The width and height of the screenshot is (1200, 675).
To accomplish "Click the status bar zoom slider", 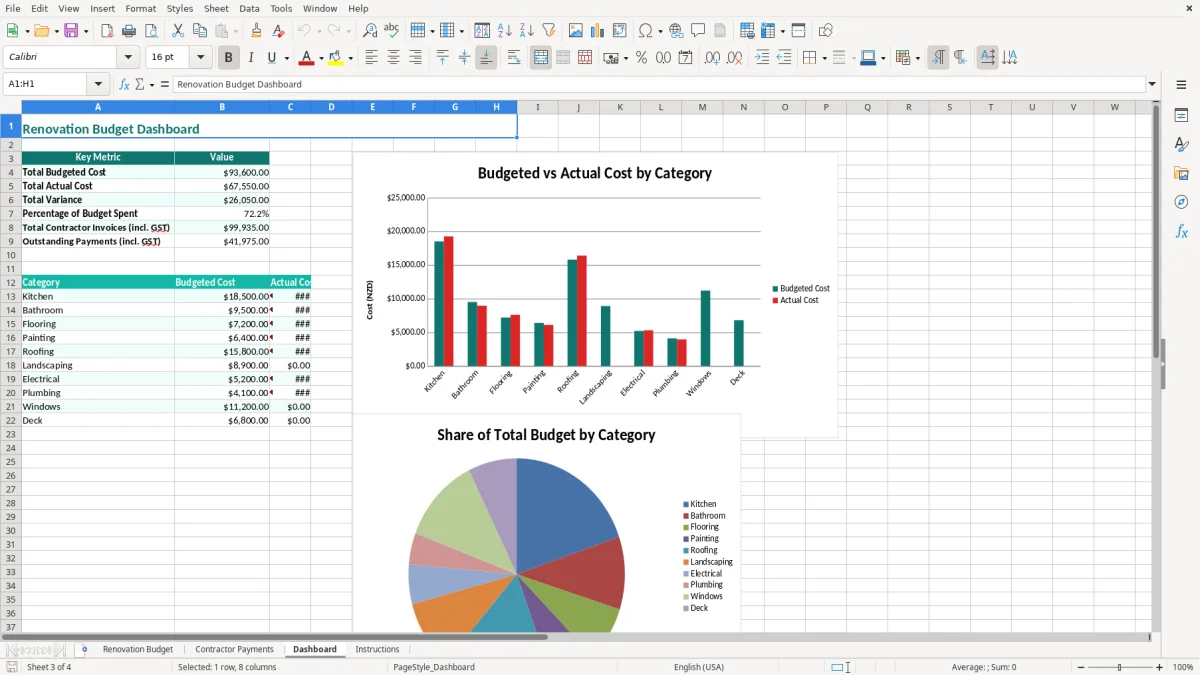I will pos(1120,667).
